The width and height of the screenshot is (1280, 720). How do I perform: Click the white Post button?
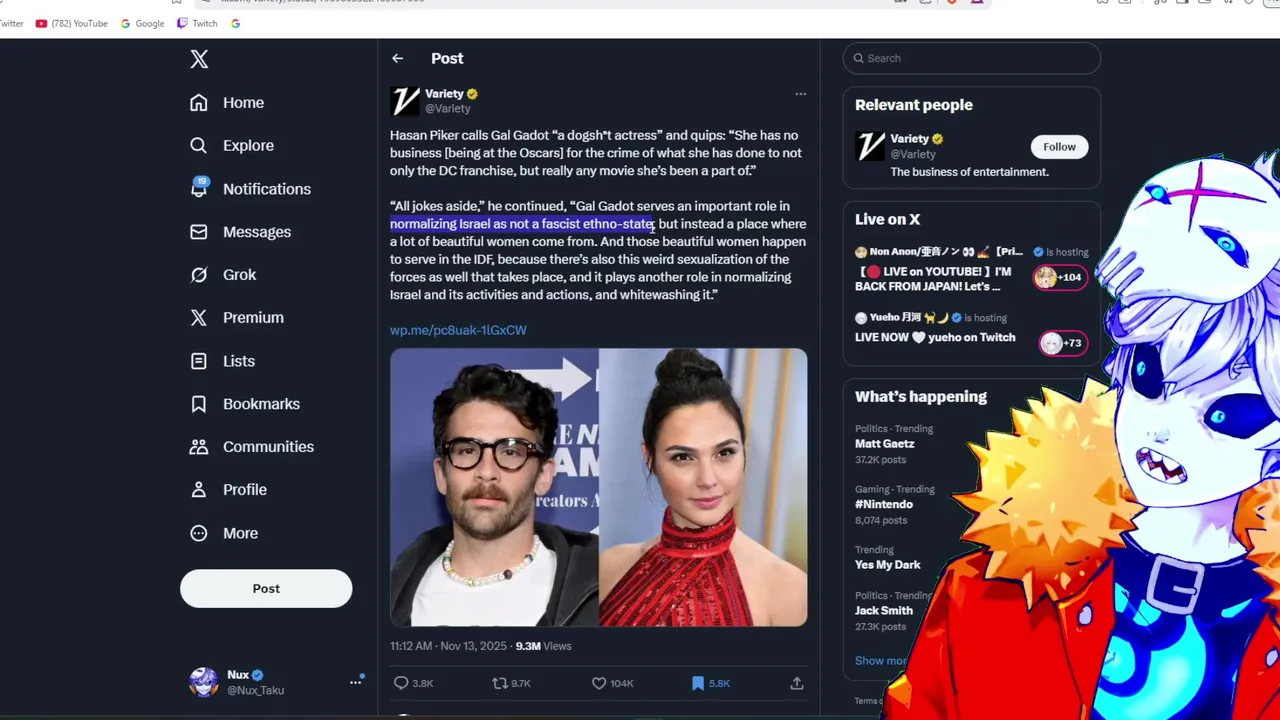(x=266, y=589)
